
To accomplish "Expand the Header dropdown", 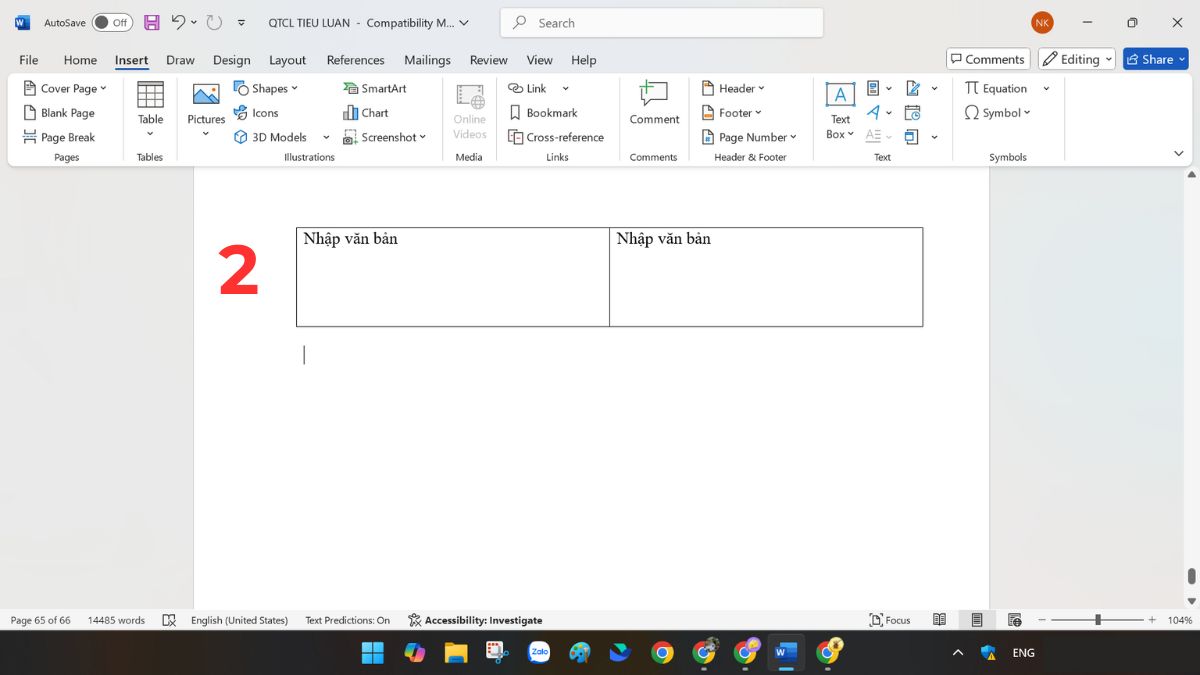I will click(733, 88).
